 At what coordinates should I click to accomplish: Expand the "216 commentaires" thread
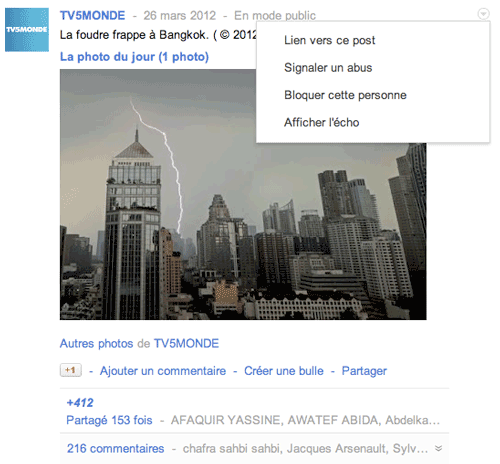coord(115,449)
